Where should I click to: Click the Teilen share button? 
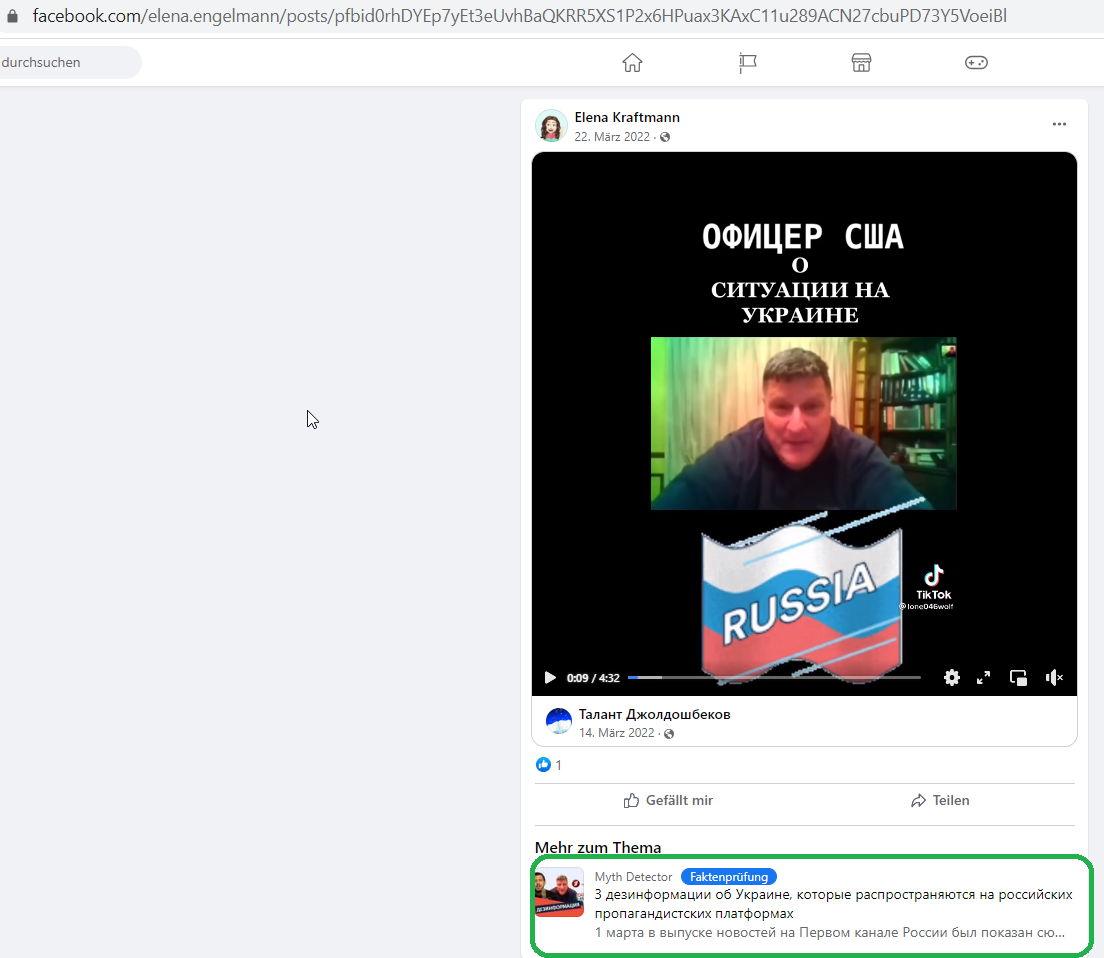pyautogui.click(x=940, y=800)
